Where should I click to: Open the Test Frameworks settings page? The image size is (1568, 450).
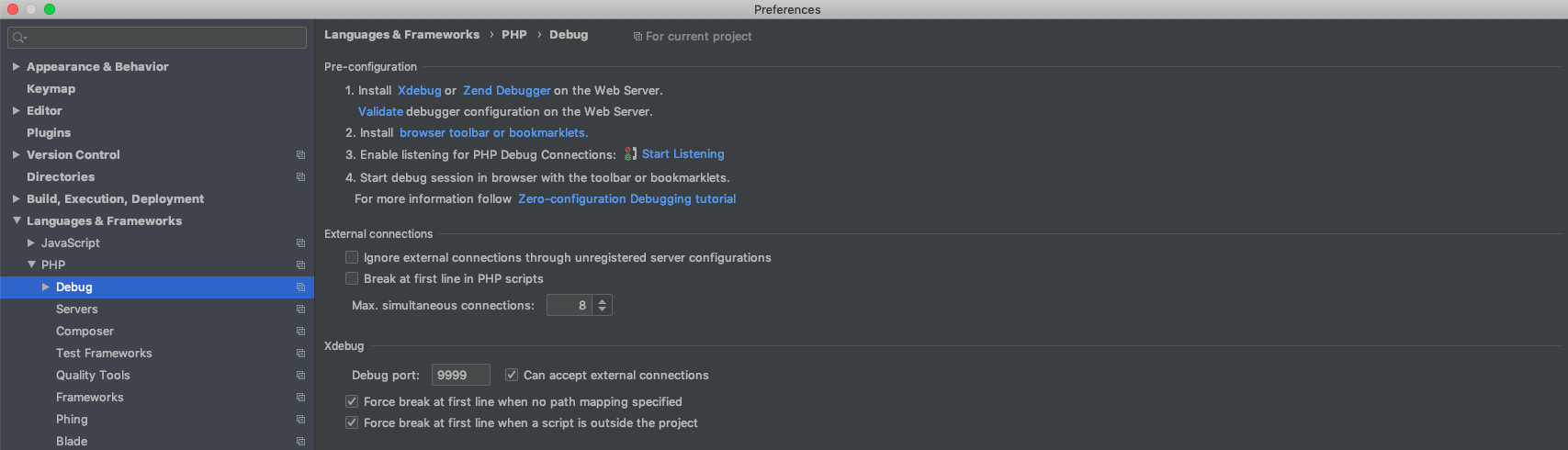pos(104,354)
